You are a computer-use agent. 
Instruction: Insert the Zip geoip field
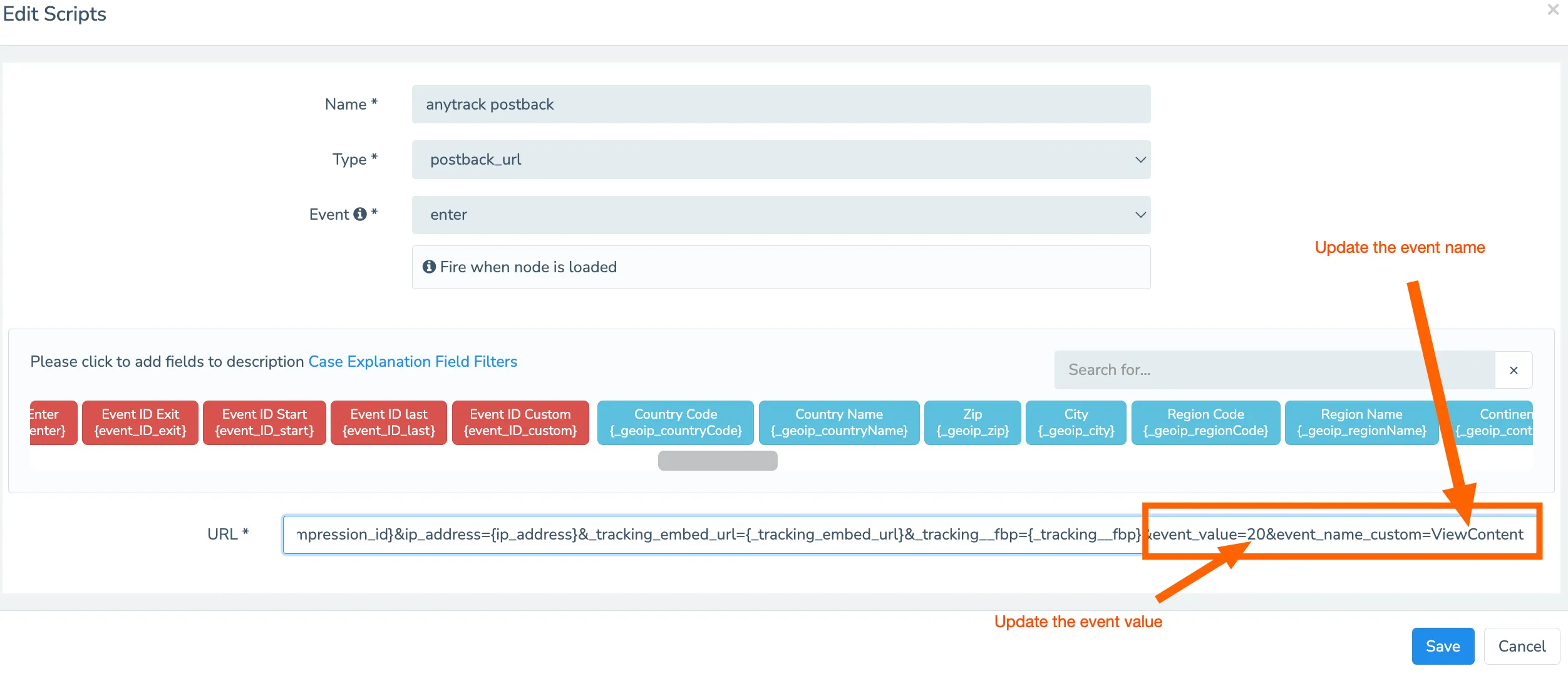tap(972, 422)
